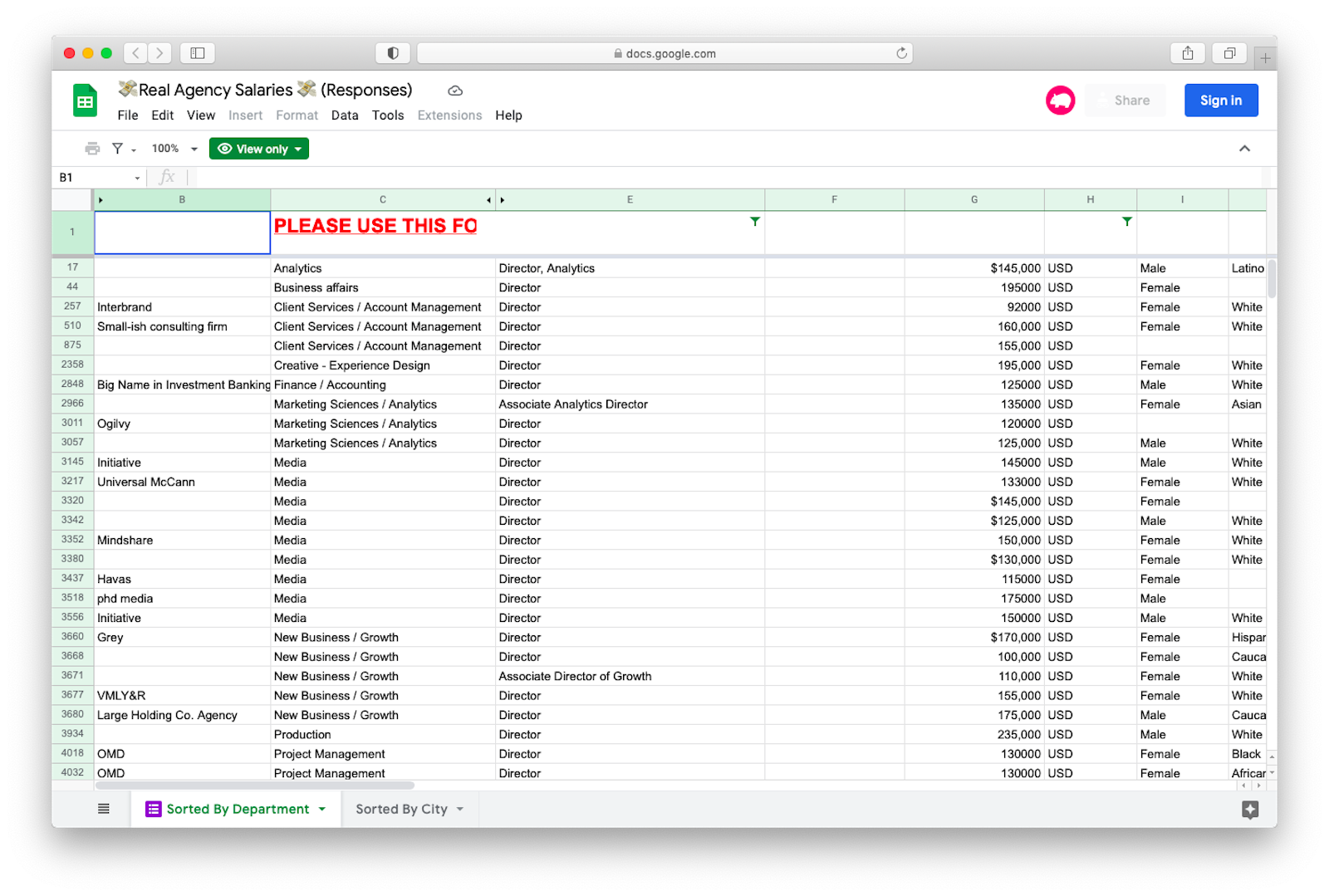The width and height of the screenshot is (1329, 896).
Task: Expand the Sorted By City tab menu
Action: 460,810
